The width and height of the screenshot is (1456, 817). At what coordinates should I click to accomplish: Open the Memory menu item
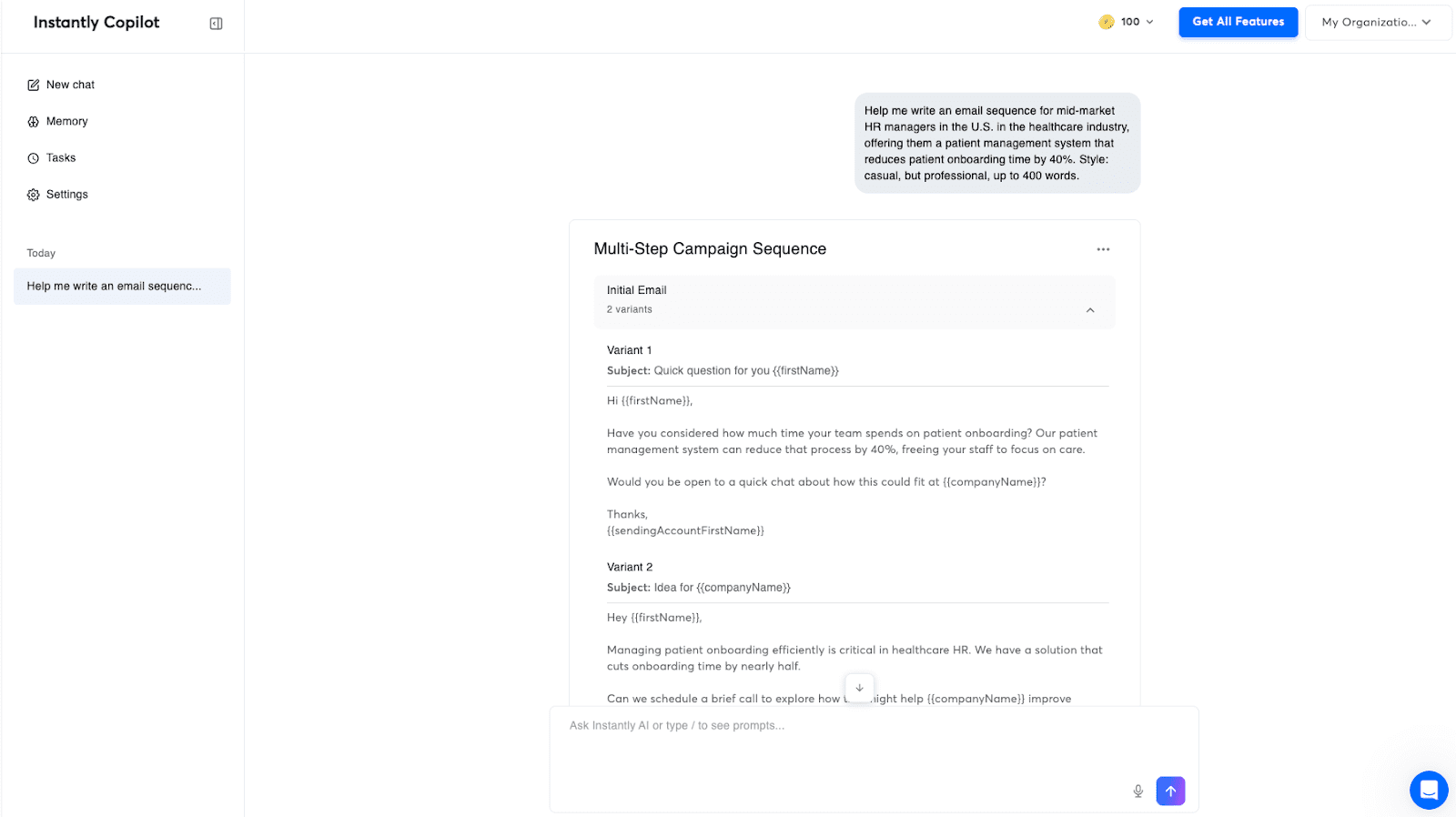67,122
